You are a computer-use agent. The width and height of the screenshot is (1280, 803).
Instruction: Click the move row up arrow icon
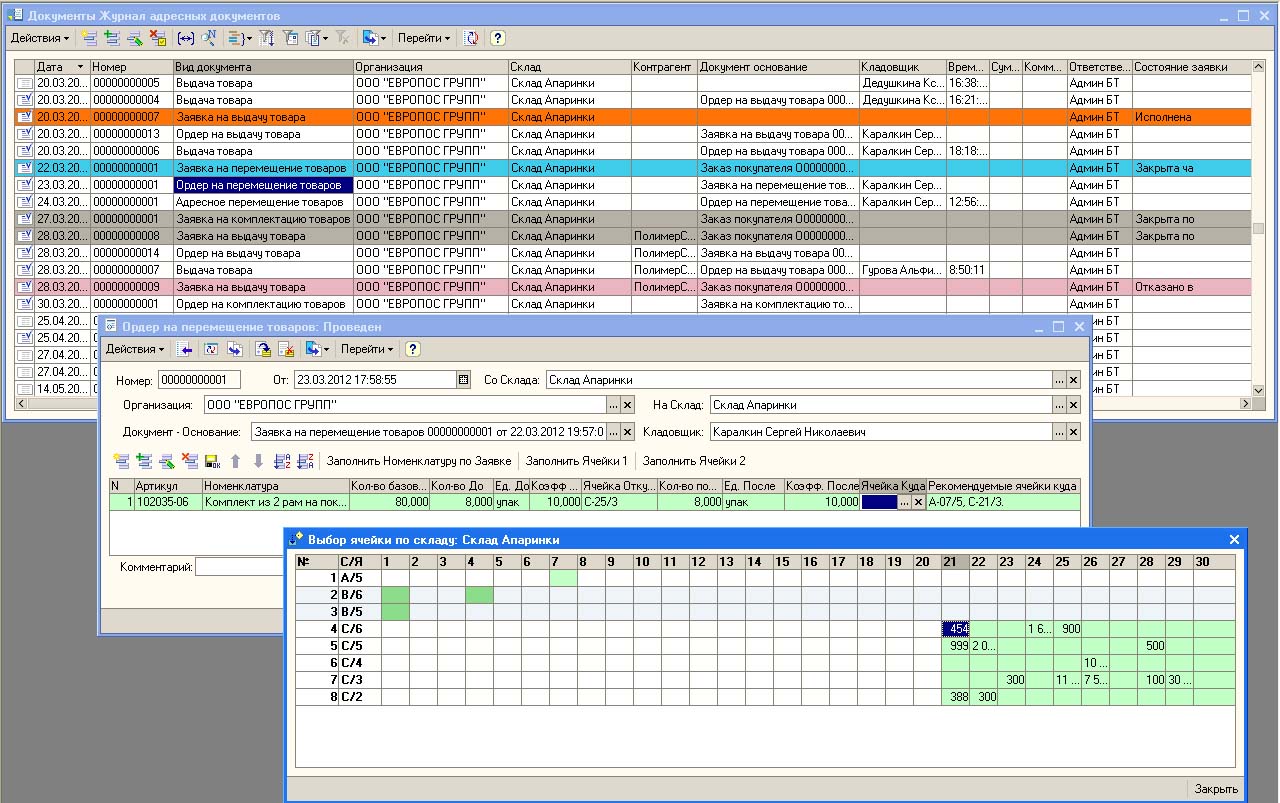pos(236,461)
